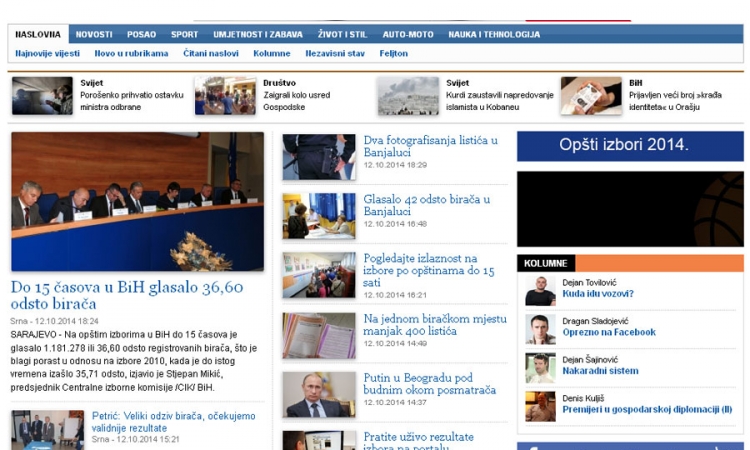Image resolution: width=750 pixels, height=450 pixels.
Task: Click the Opšti izbori 2014 banner
Action: [x=630, y=146]
